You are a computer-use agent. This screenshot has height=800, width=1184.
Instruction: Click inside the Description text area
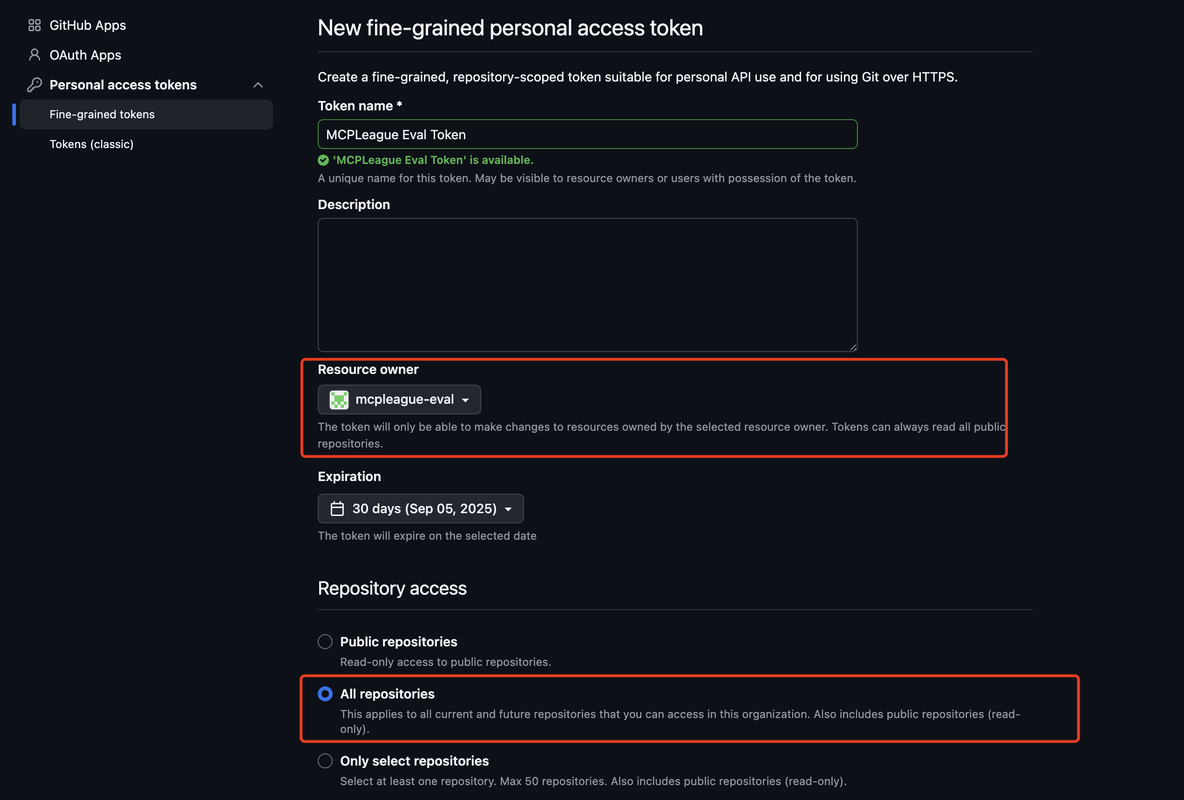tap(587, 283)
